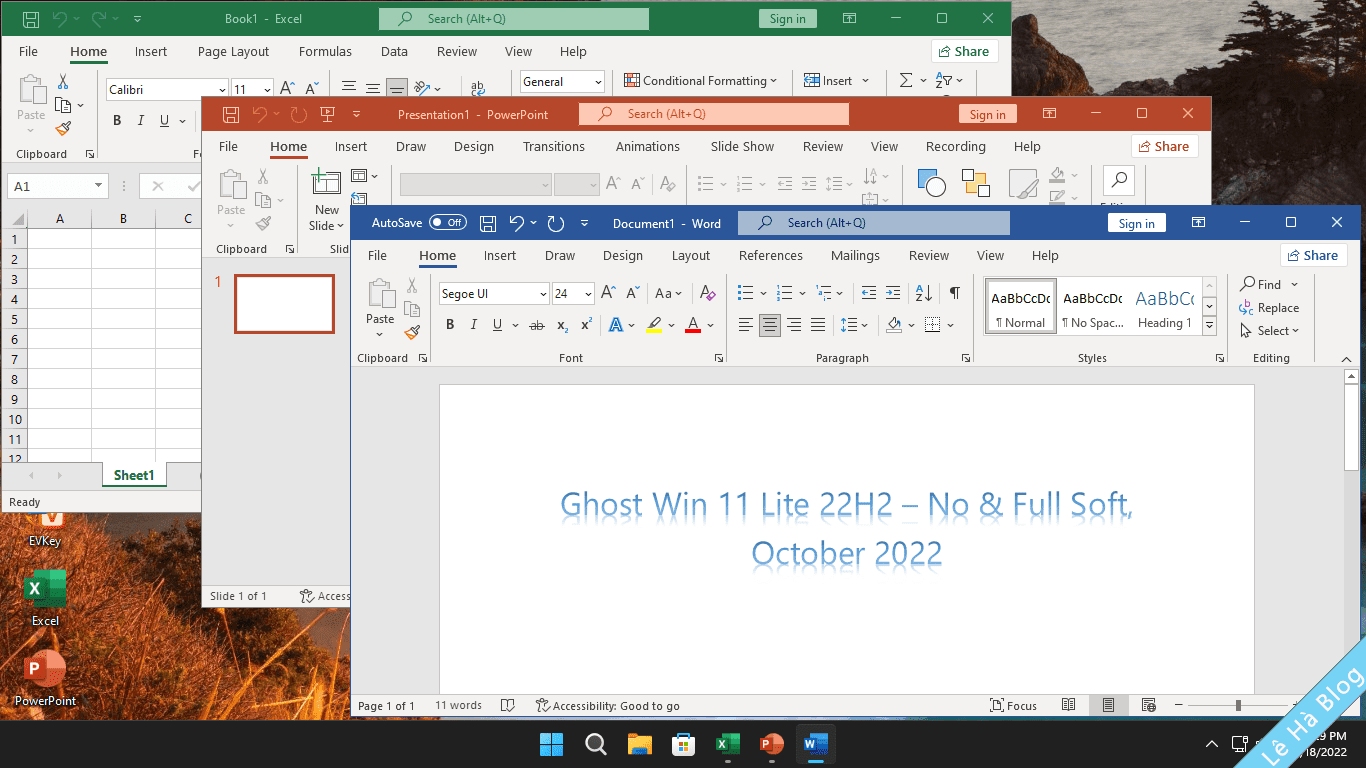Image resolution: width=1366 pixels, height=768 pixels.
Task: Open font size 24 dropdown in Word
Action: coord(588,294)
